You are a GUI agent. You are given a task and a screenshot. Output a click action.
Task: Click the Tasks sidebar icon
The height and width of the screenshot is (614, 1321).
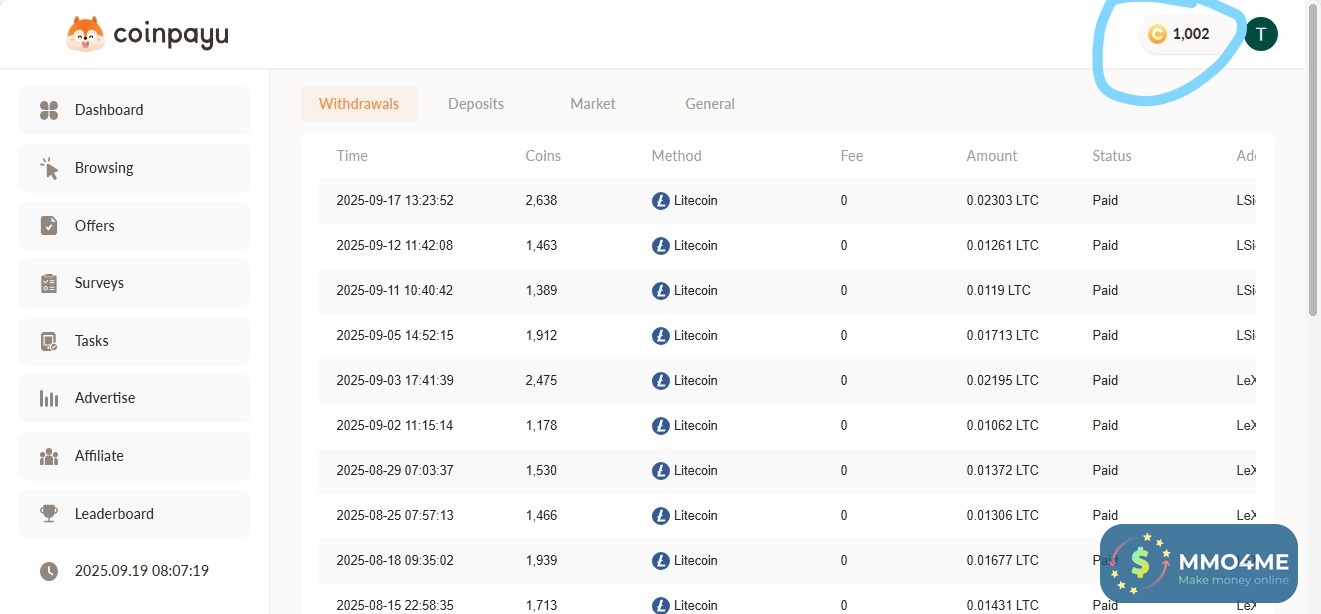tap(49, 341)
